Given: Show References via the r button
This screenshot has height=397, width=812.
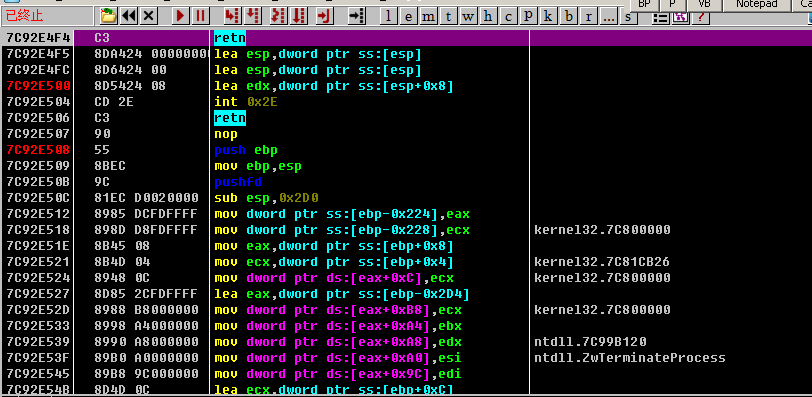Looking at the screenshot, I should pos(588,16).
